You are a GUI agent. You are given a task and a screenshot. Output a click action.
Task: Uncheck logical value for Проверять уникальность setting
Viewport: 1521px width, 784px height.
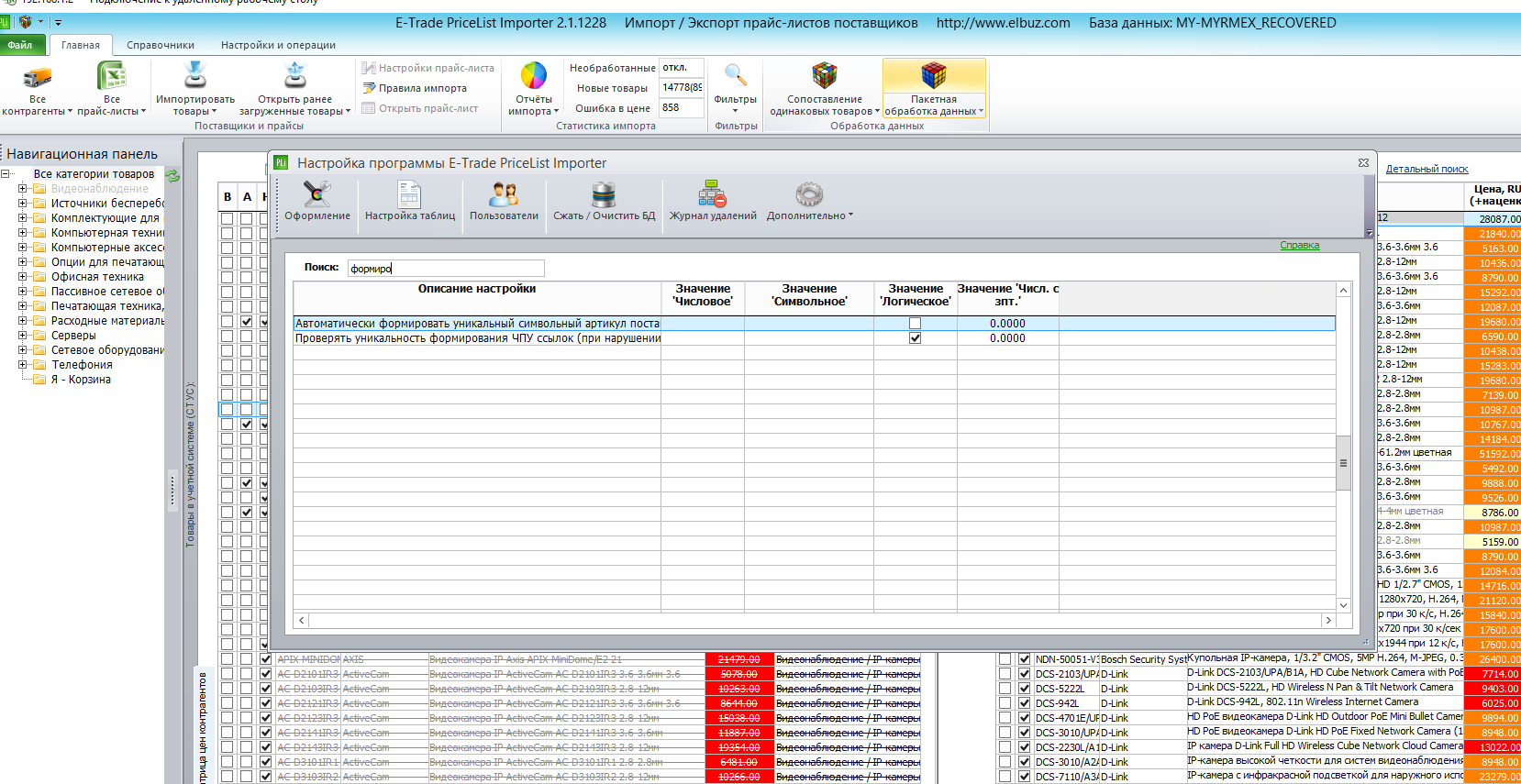(915, 338)
